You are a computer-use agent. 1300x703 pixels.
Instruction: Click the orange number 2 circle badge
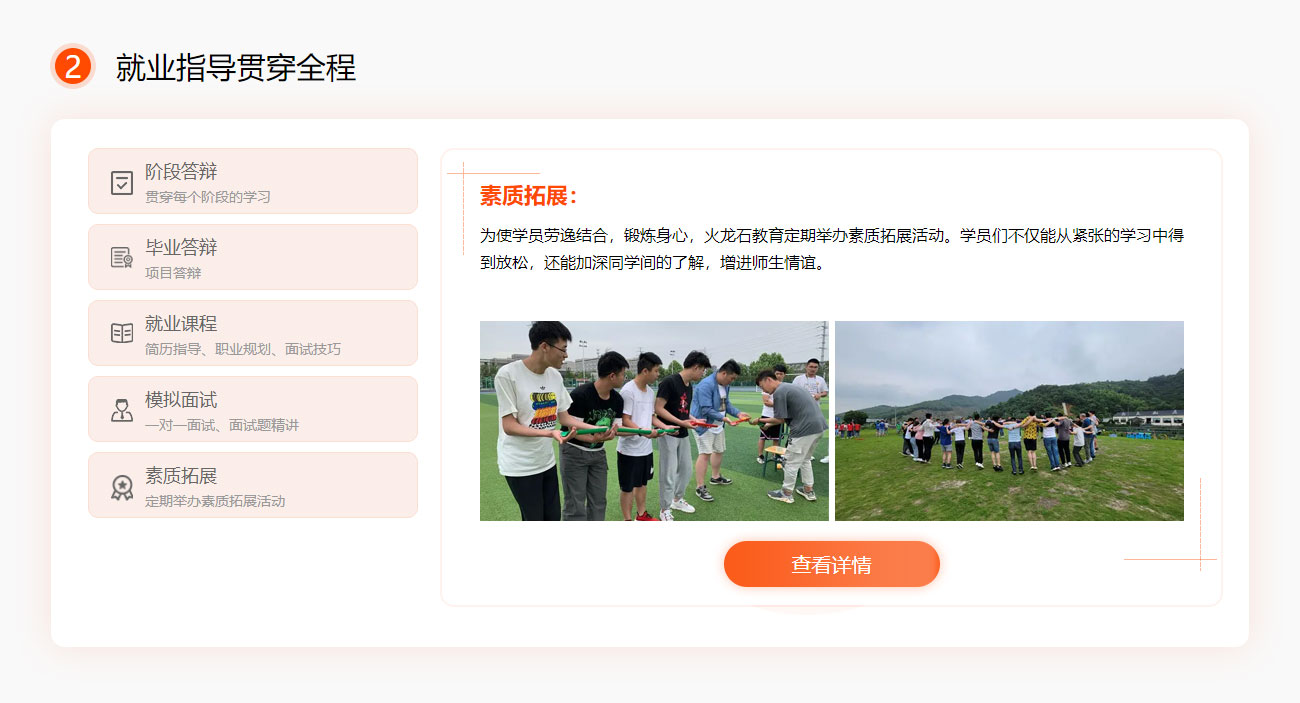pos(73,67)
